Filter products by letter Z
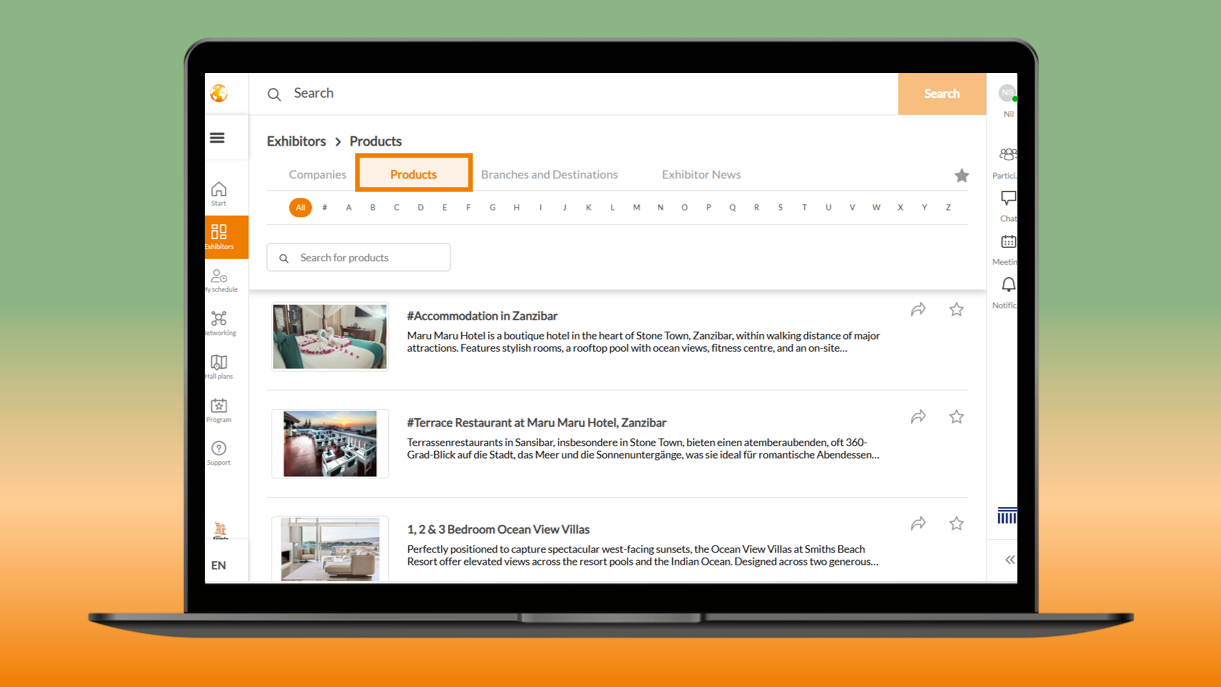 click(948, 207)
